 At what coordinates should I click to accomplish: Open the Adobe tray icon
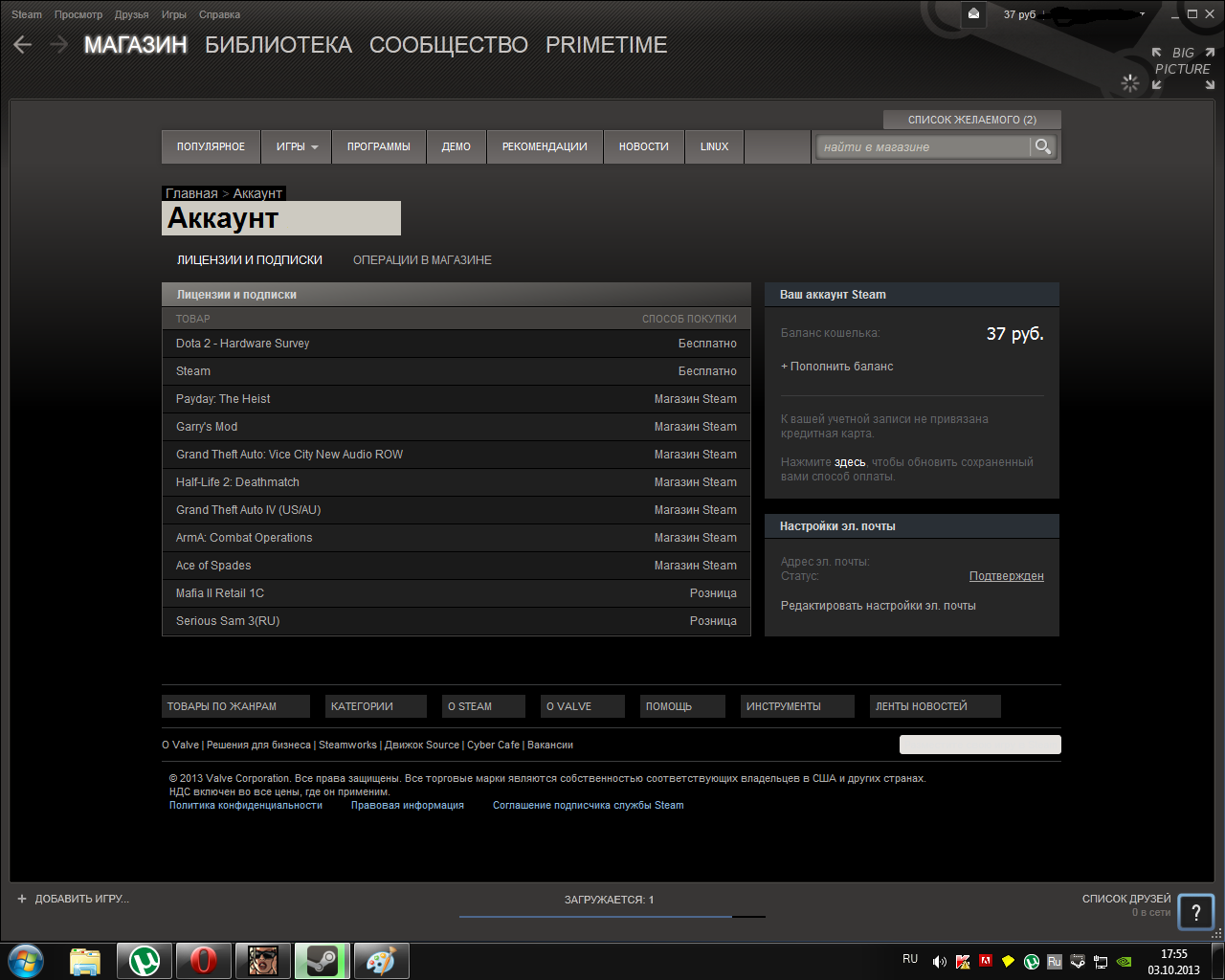pos(986,961)
